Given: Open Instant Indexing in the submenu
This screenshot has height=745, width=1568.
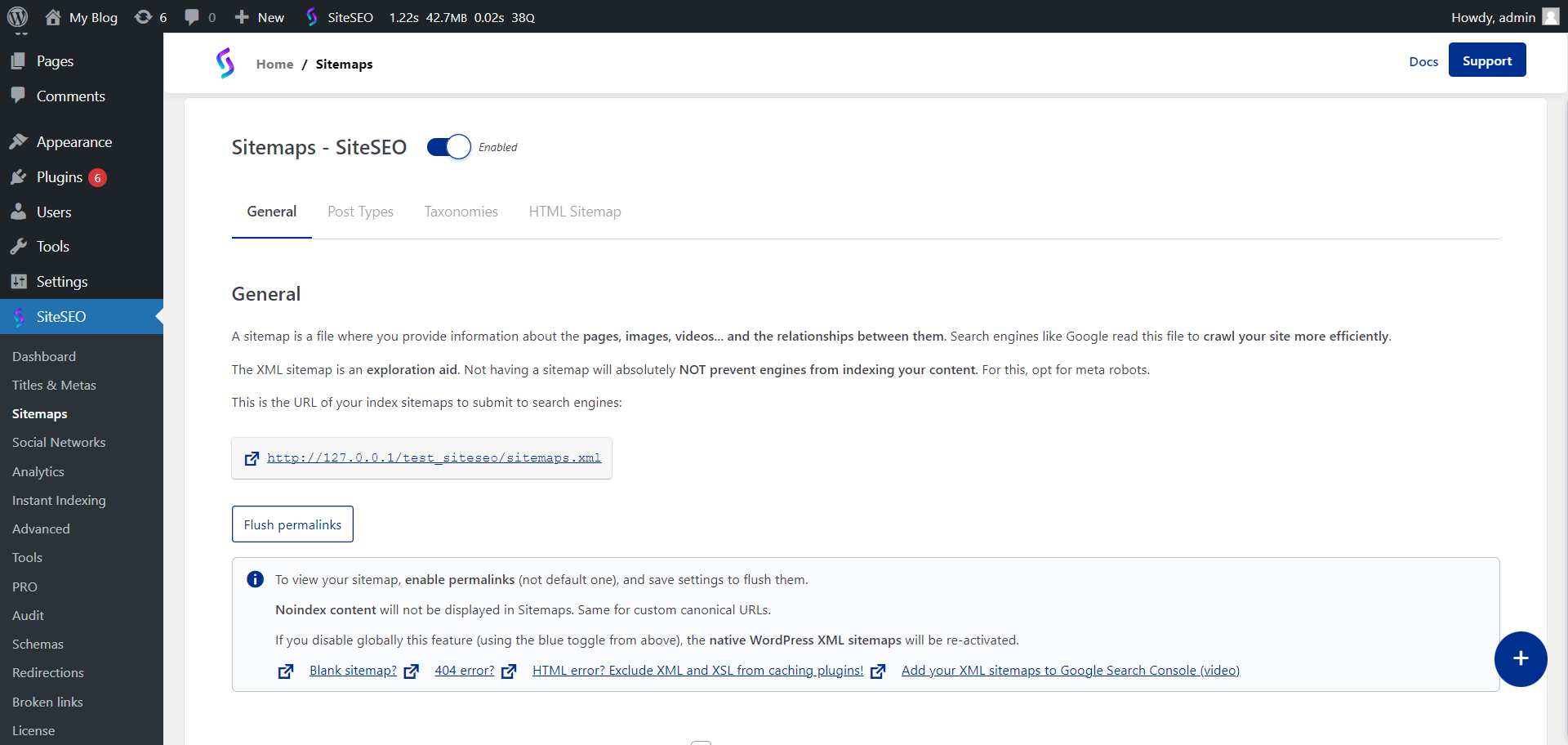Looking at the screenshot, I should tap(59, 500).
